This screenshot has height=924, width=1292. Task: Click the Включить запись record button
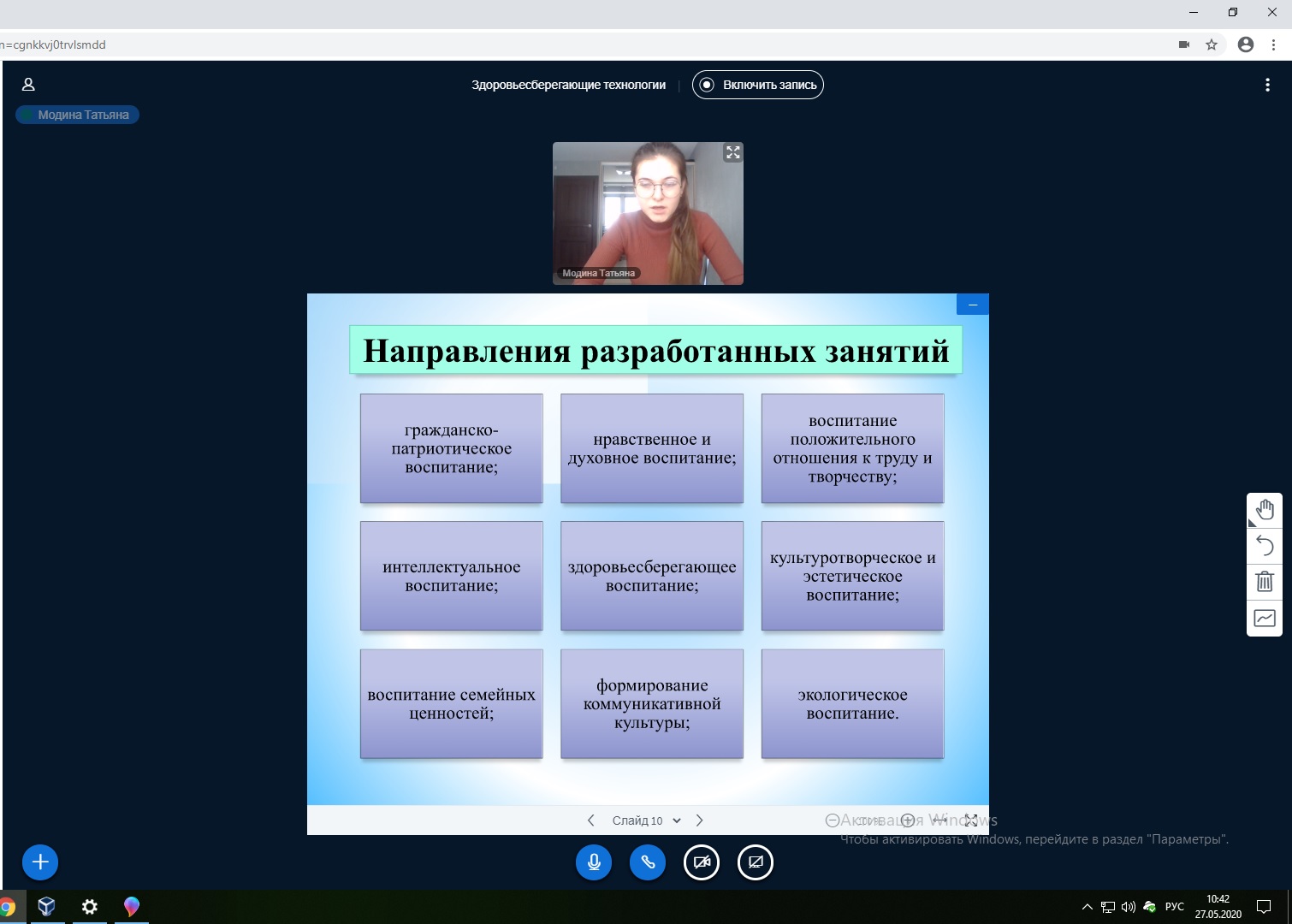(758, 85)
